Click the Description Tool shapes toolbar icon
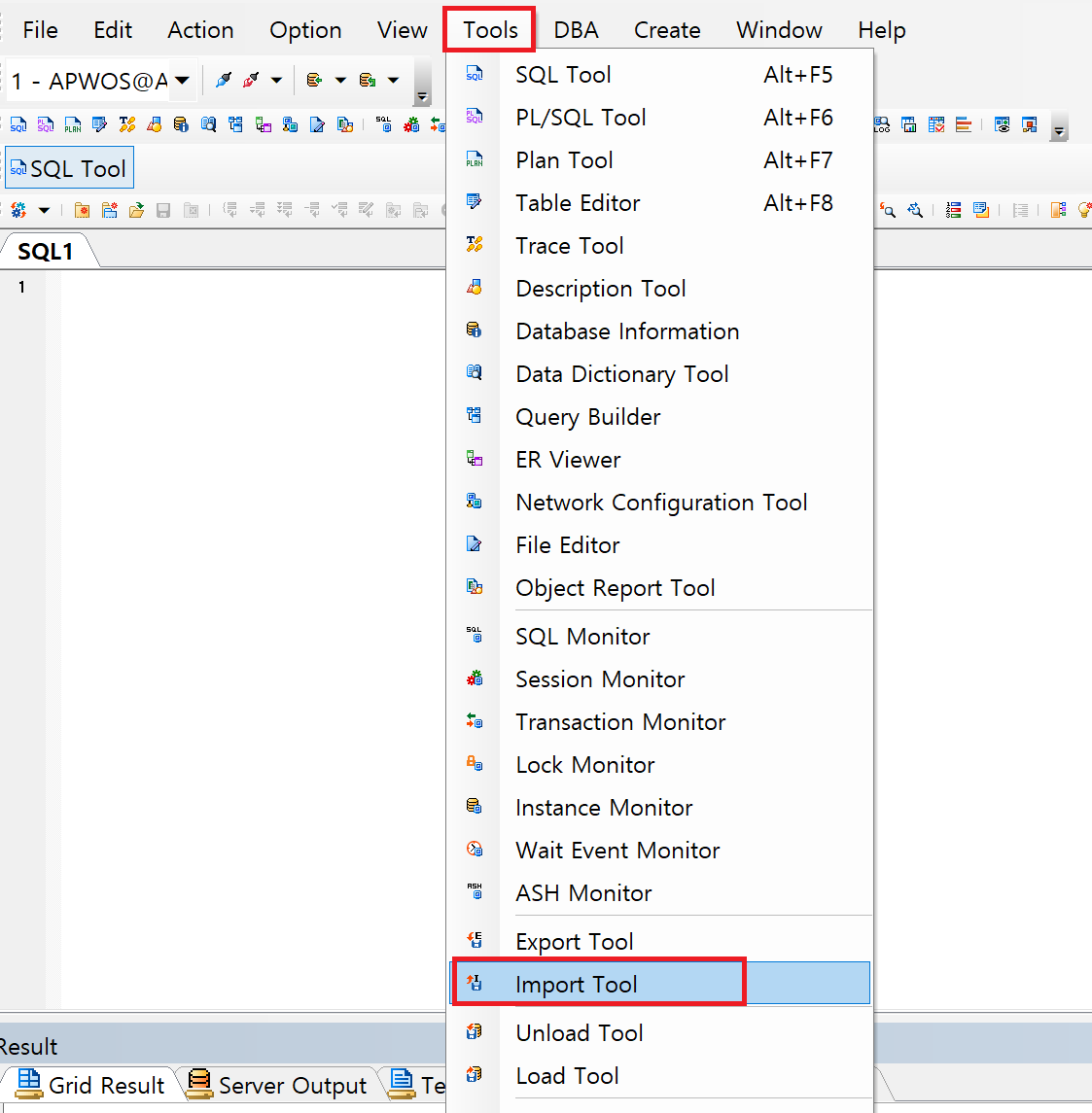The image size is (1092, 1113). coord(154,125)
